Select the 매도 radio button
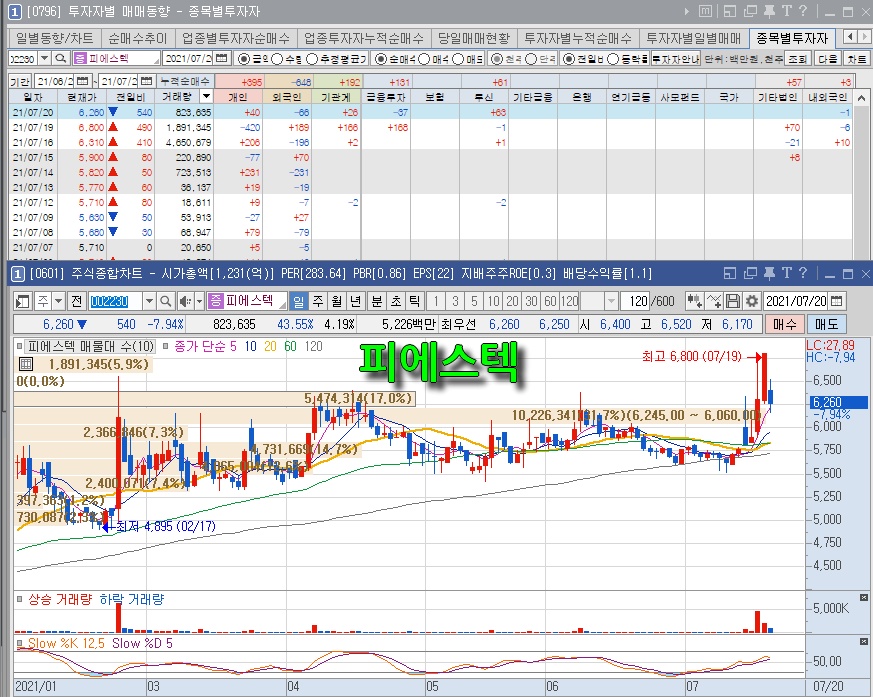The width and height of the screenshot is (873, 697). tap(458, 58)
